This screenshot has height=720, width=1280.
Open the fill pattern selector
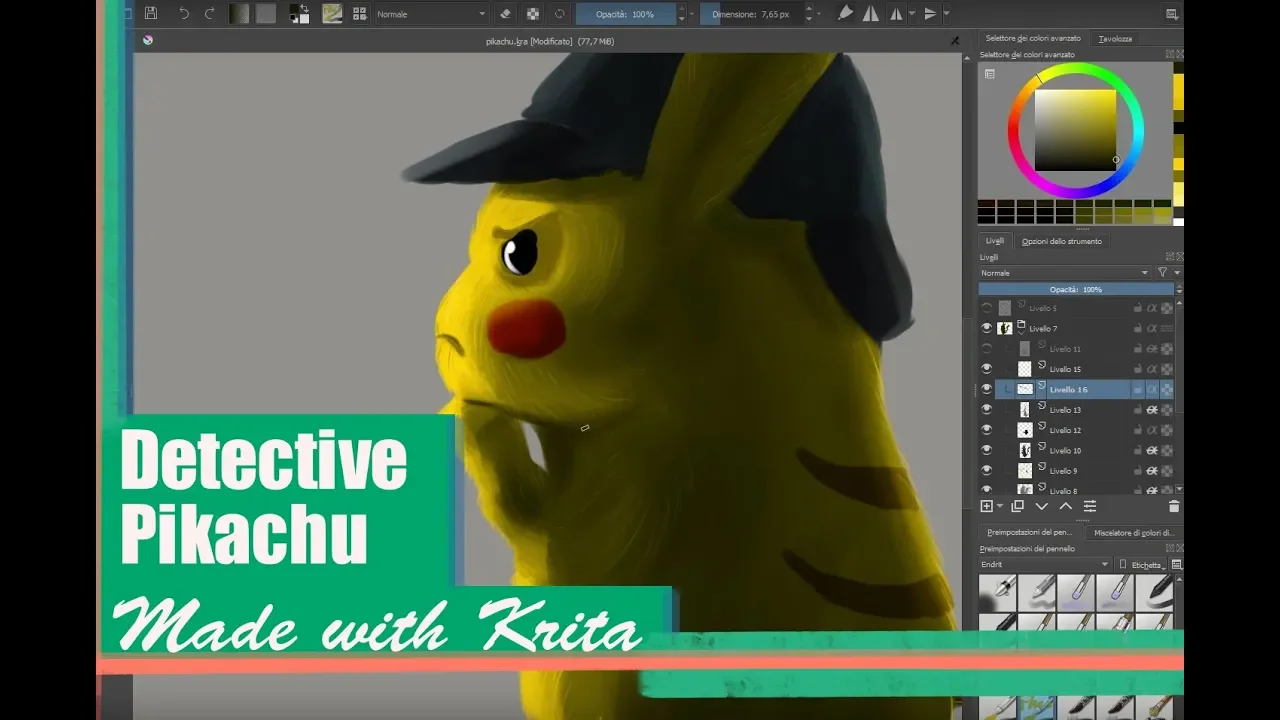pyautogui.click(x=266, y=13)
